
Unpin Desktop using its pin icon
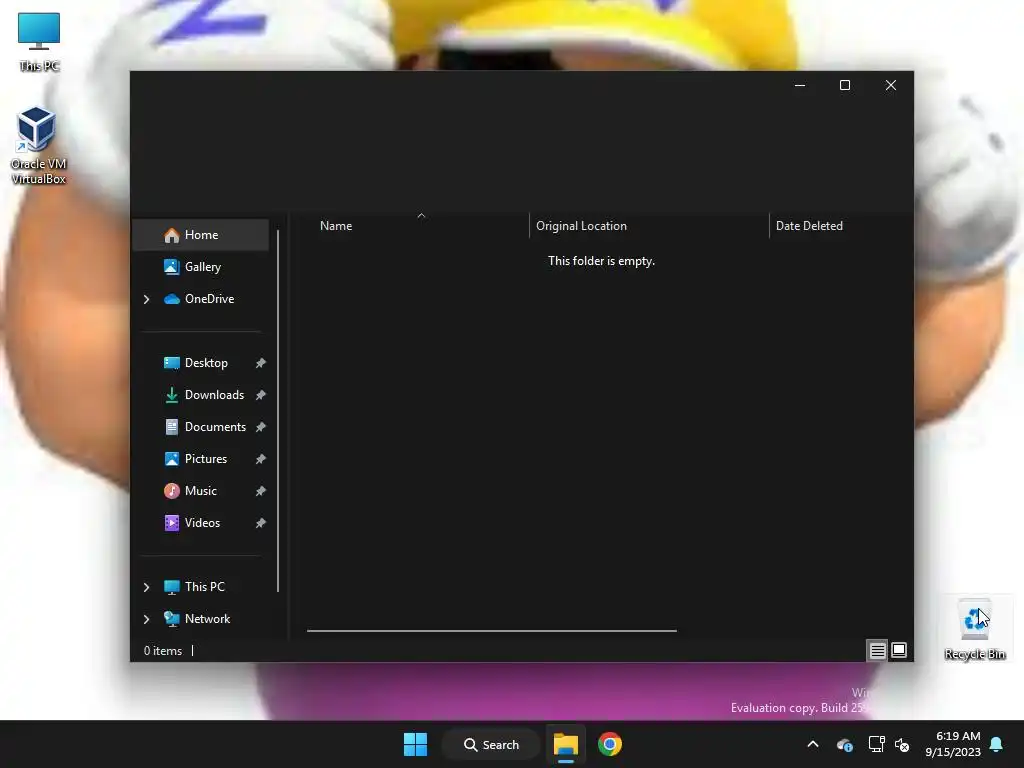(x=261, y=363)
